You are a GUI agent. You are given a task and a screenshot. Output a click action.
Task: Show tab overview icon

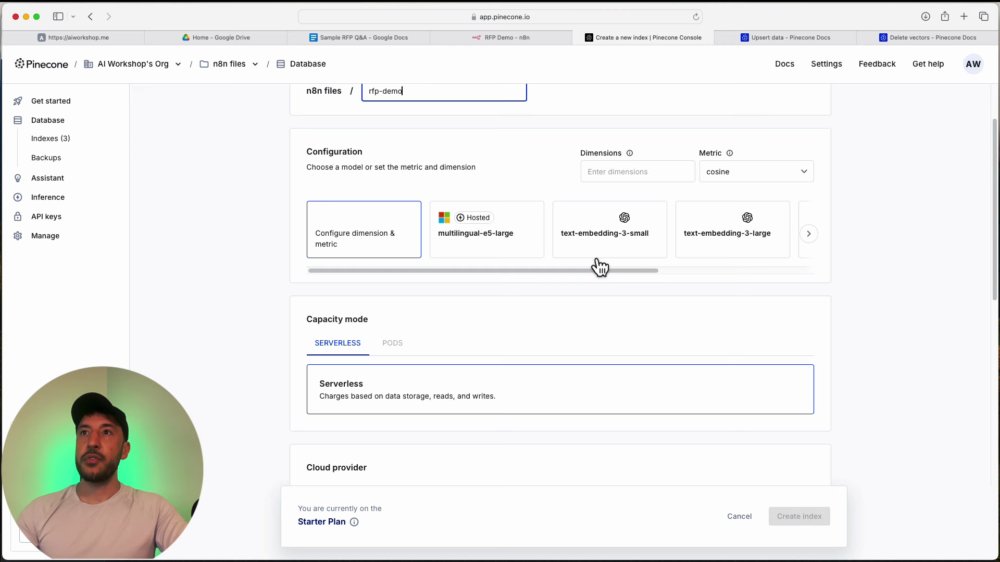click(x=983, y=17)
